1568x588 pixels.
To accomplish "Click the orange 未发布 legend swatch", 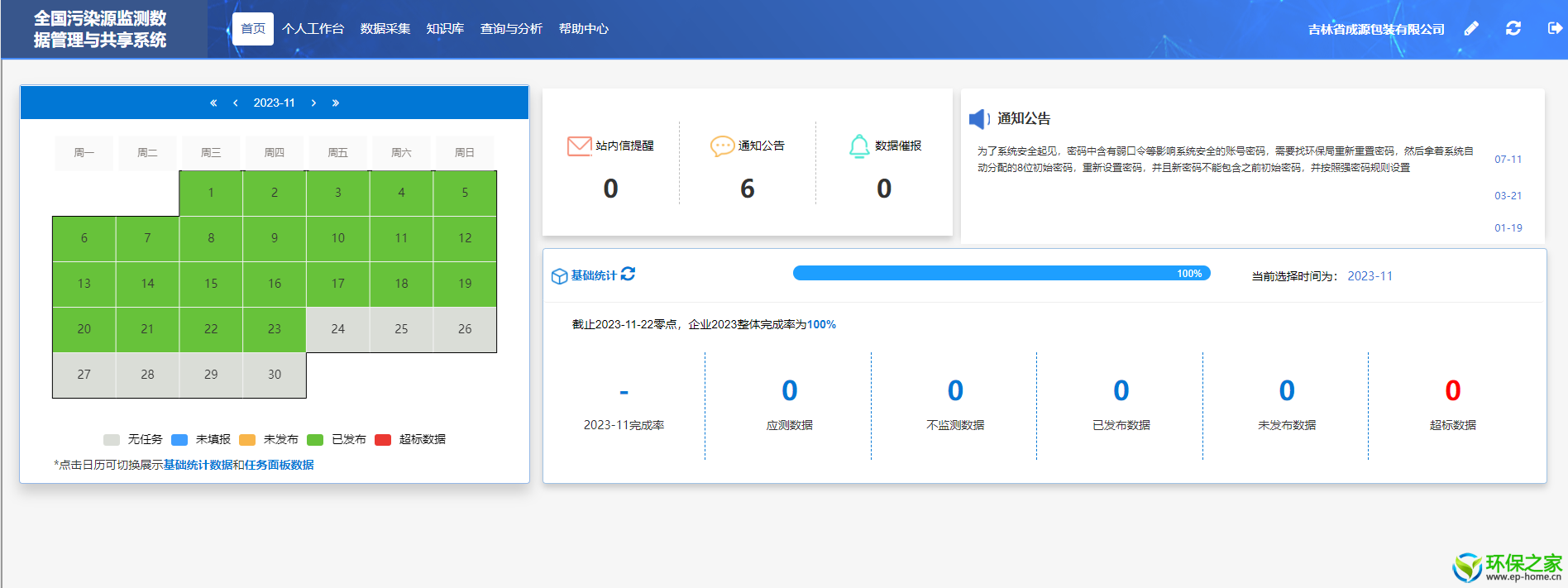I will (247, 440).
